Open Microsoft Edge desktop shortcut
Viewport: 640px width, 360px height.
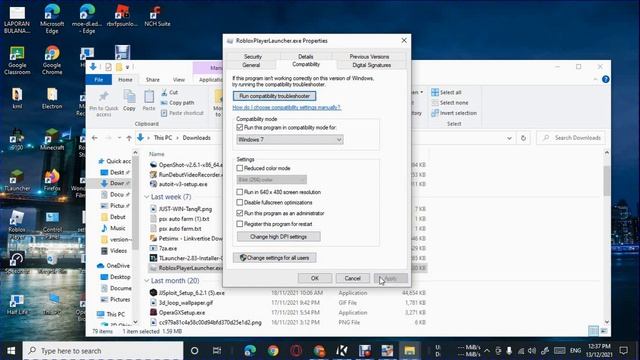point(52,18)
